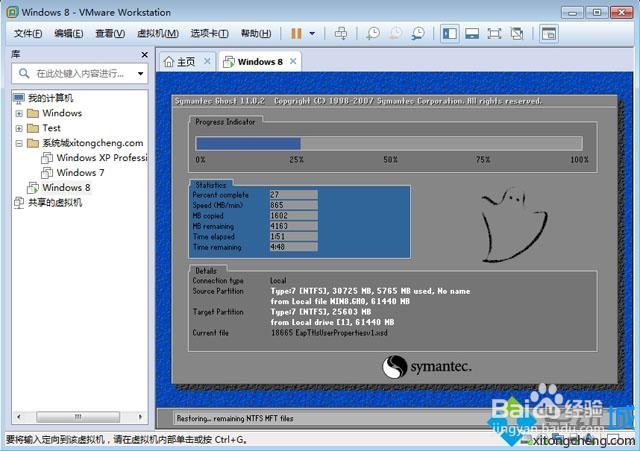Click the library scrollbar right arrow
Image resolution: width=640 pixels, height=451 pixels.
[140, 417]
